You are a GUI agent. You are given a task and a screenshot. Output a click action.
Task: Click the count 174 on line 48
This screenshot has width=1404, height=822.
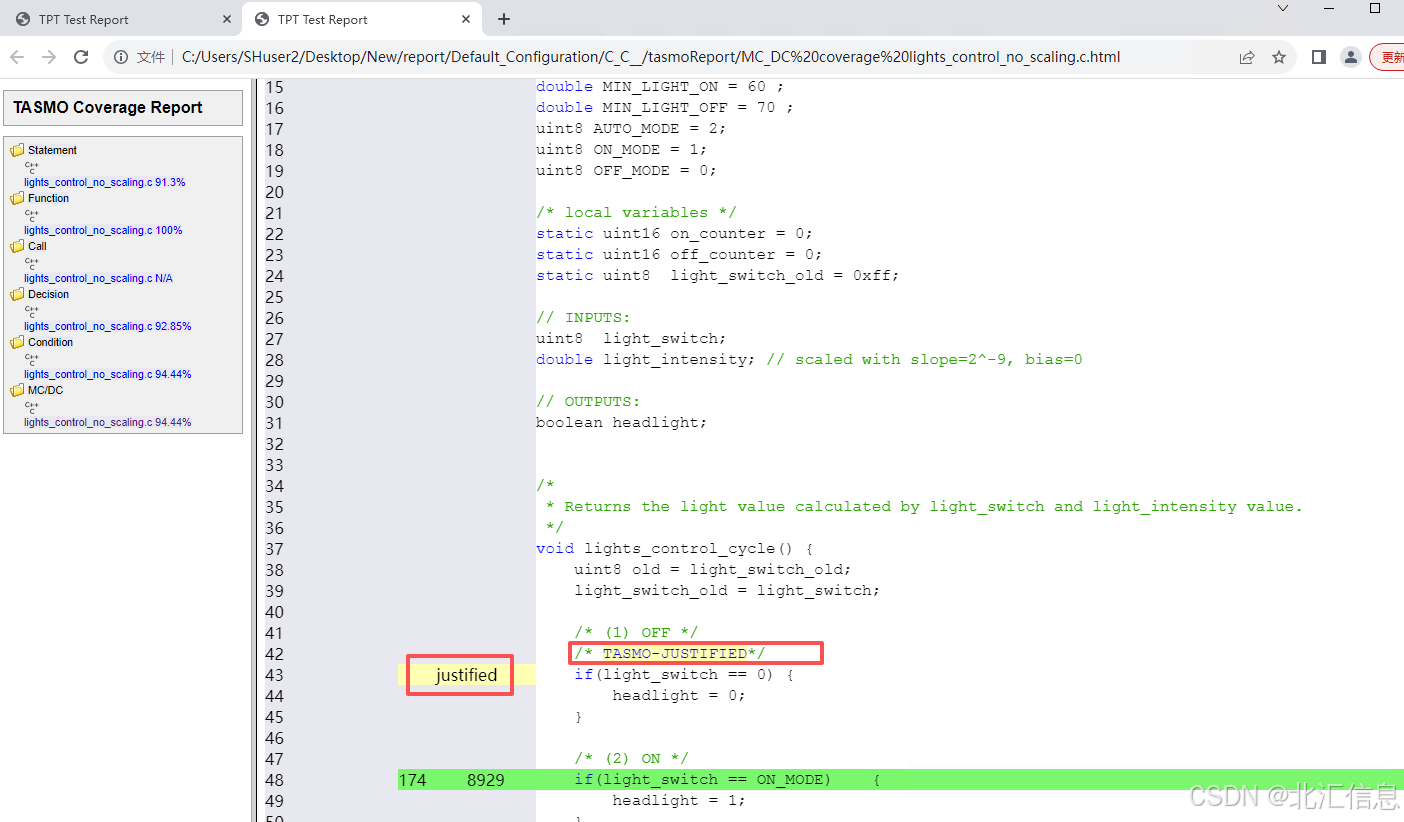(x=413, y=780)
